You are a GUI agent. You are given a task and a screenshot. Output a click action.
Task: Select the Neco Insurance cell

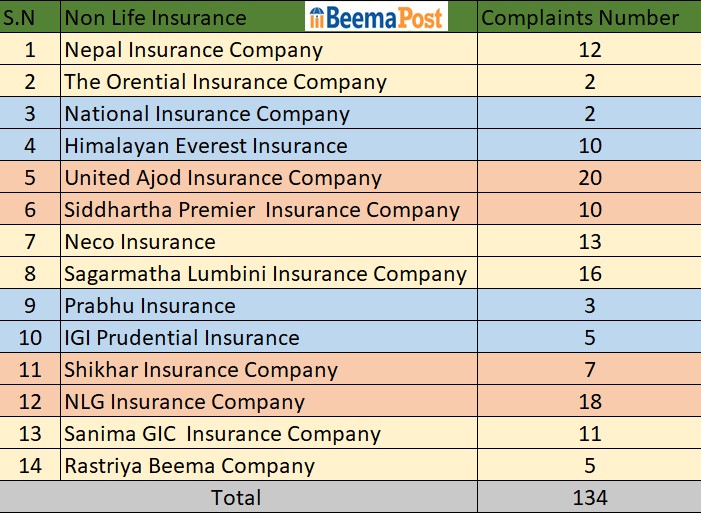(140, 242)
